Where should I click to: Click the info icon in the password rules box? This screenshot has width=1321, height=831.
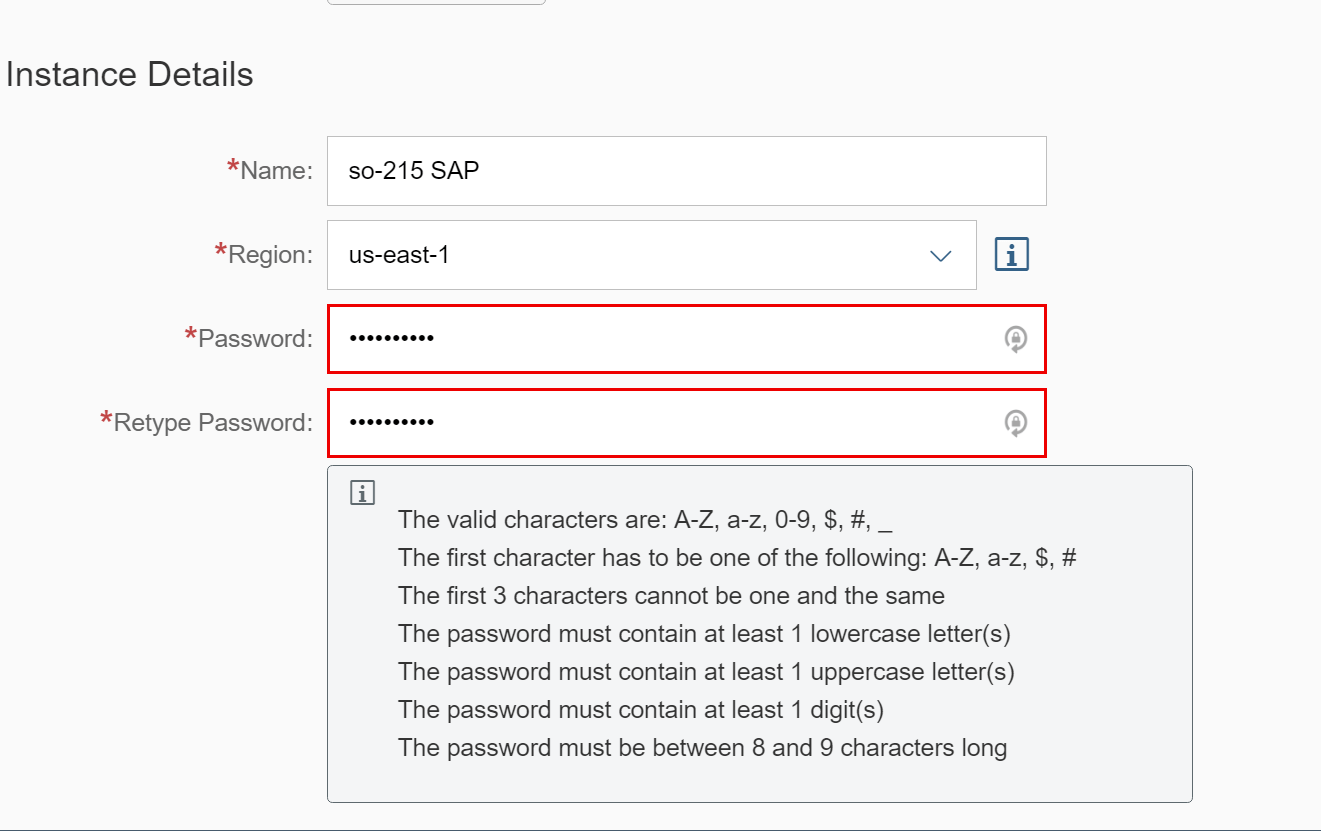[x=362, y=492]
